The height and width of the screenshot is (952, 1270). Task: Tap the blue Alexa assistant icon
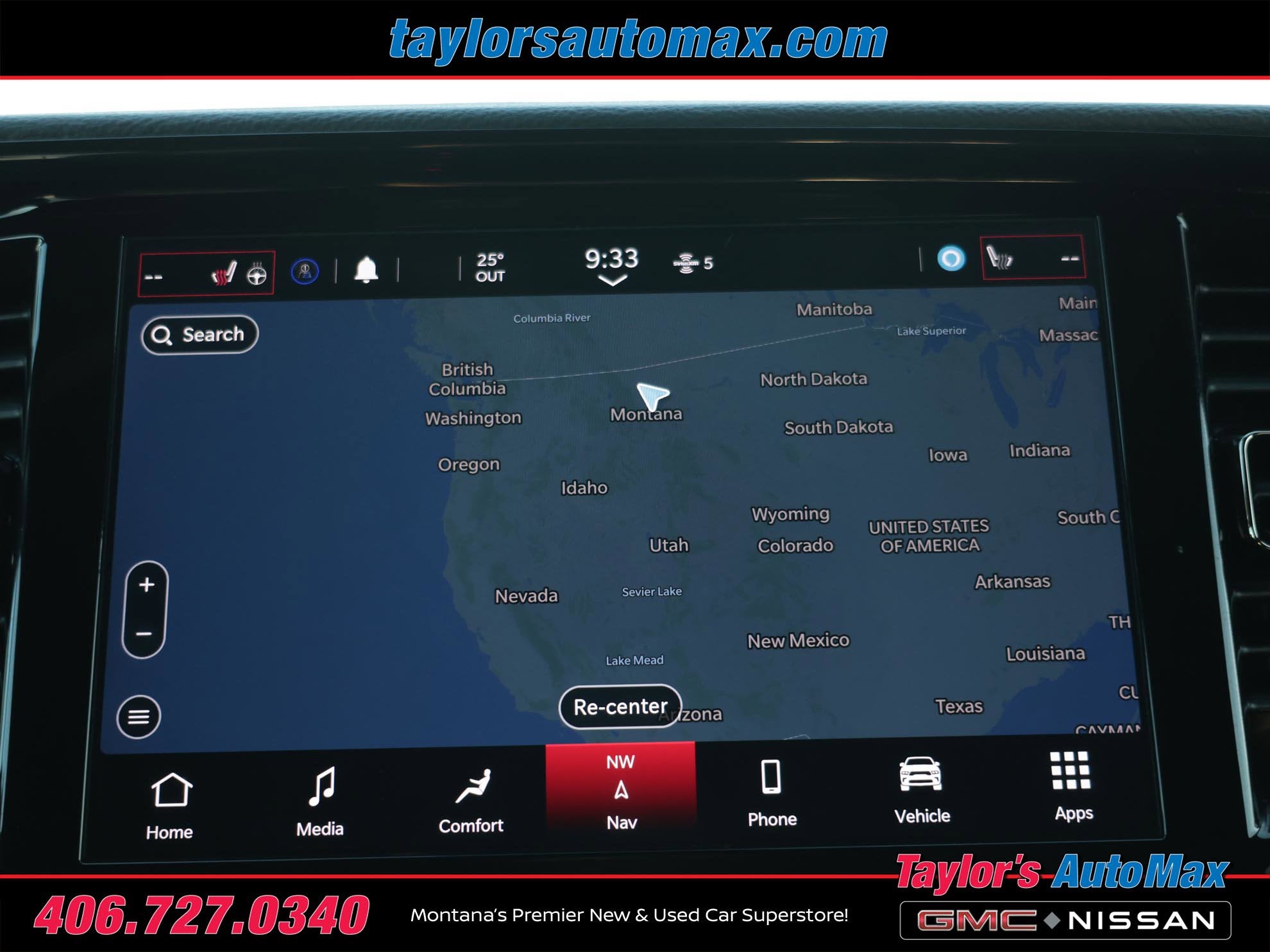pyautogui.click(x=951, y=258)
